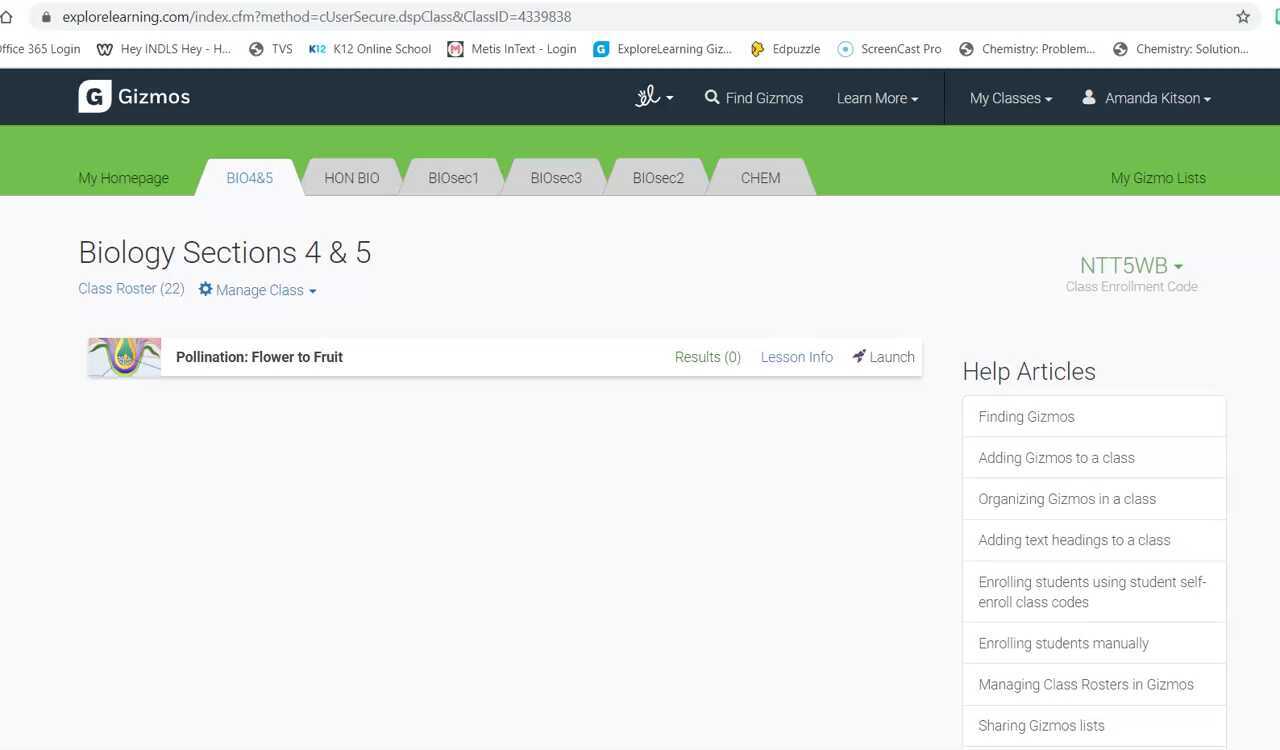Image resolution: width=1280 pixels, height=750 pixels.
Task: Open the Adding text headings to a class article
Action: pyautogui.click(x=1094, y=540)
